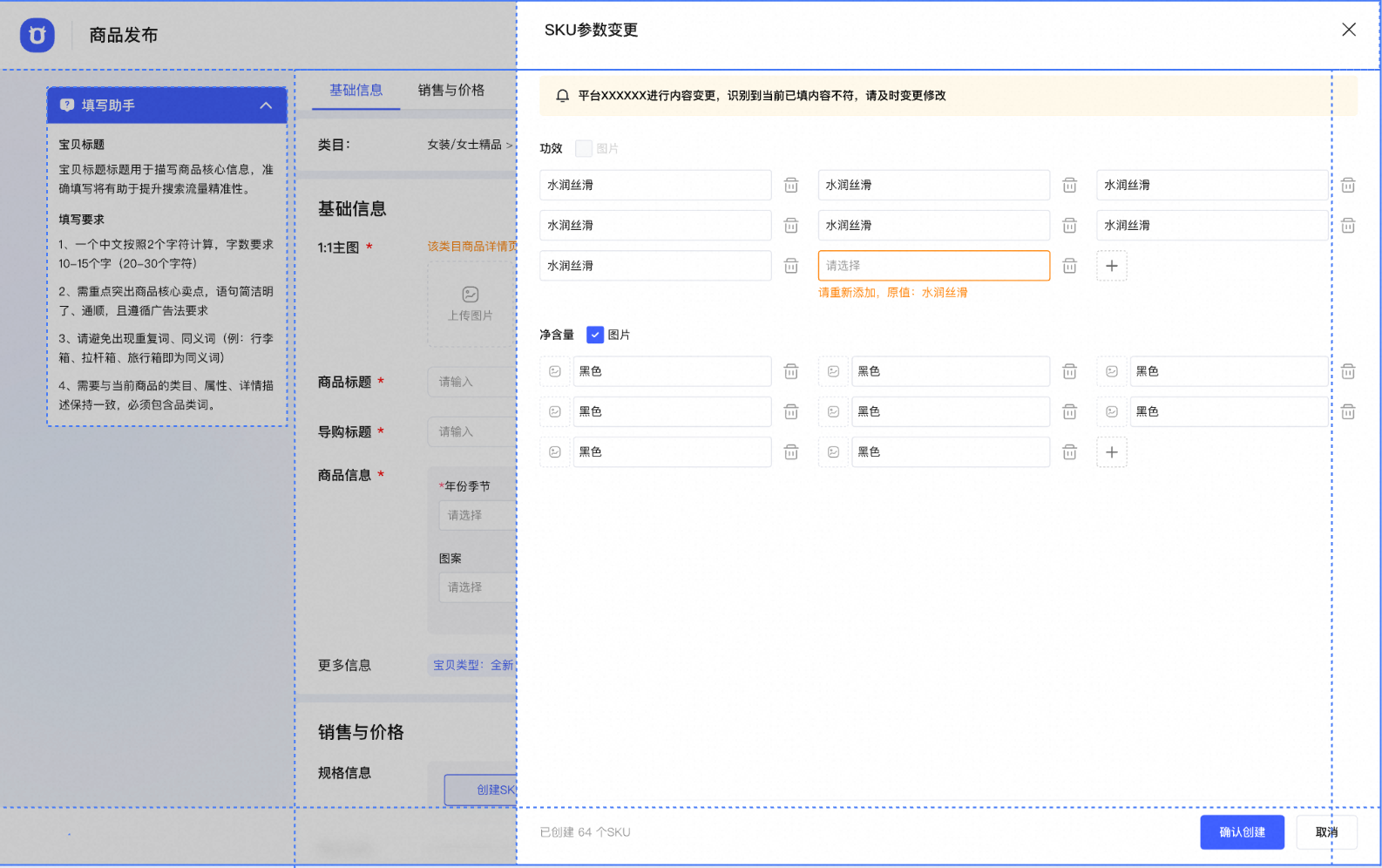Open the 销售与价格 tab
Screen dimensions: 1382x868
pyautogui.click(x=451, y=90)
